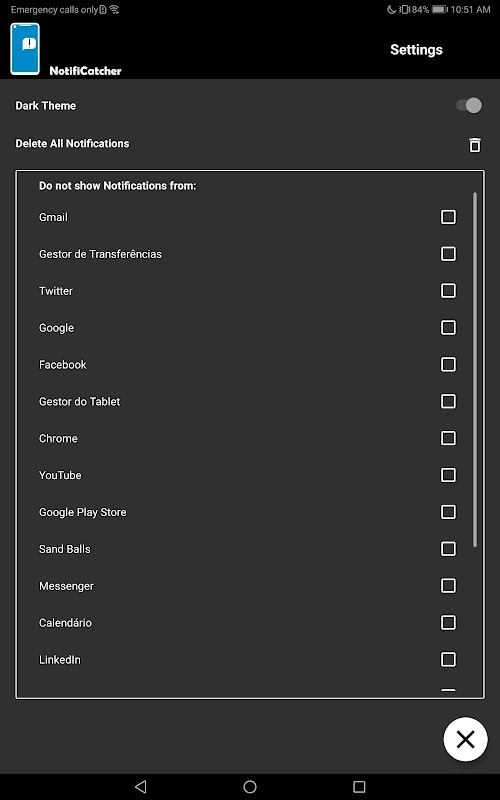Screen dimensions: 500x800
Task: Tap the Wi-Fi icon in status bar
Action: 114,9
